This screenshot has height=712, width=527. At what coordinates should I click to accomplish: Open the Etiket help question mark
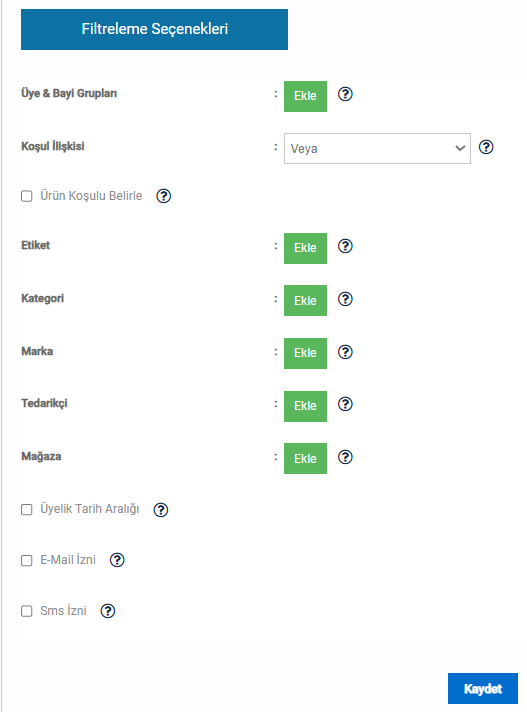point(345,246)
